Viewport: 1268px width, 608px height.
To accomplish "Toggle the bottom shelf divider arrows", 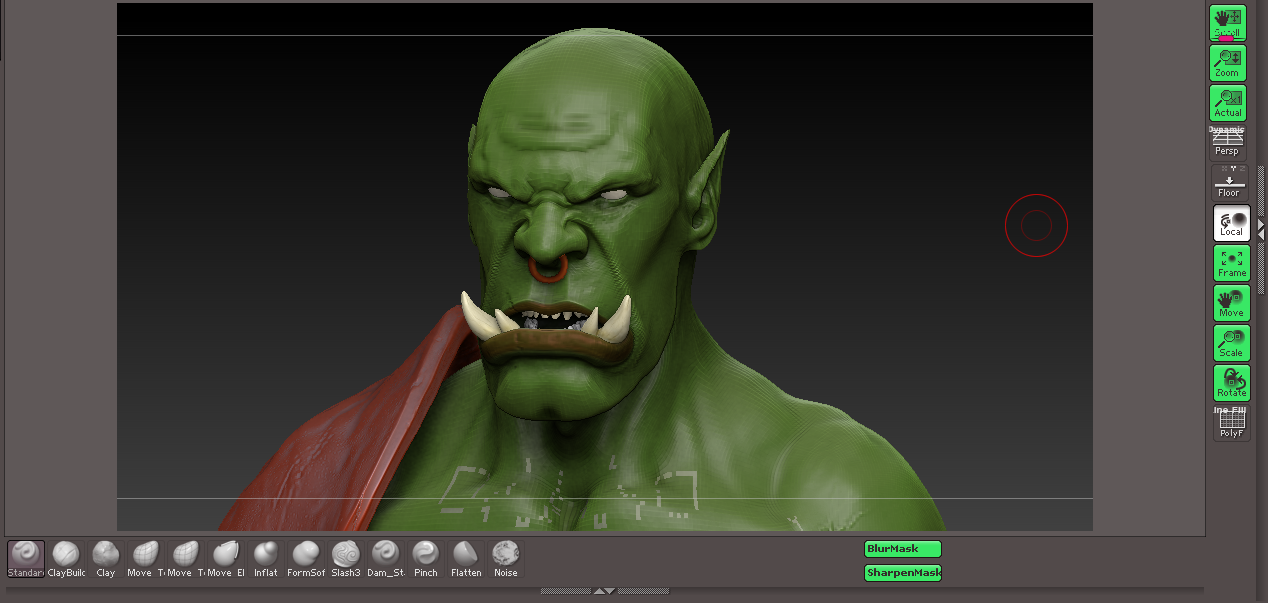I will coord(604,591).
